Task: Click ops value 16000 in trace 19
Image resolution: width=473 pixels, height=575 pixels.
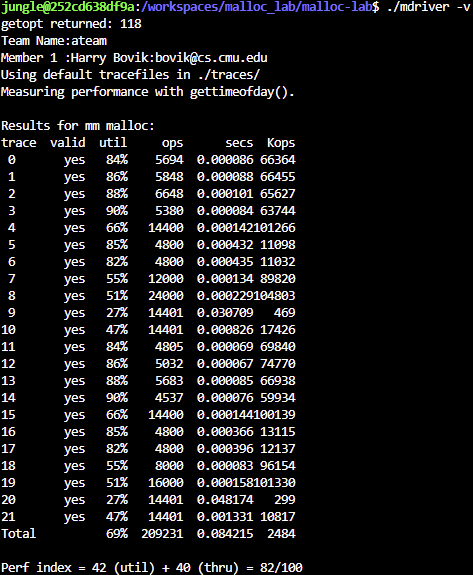Action: coord(166,483)
